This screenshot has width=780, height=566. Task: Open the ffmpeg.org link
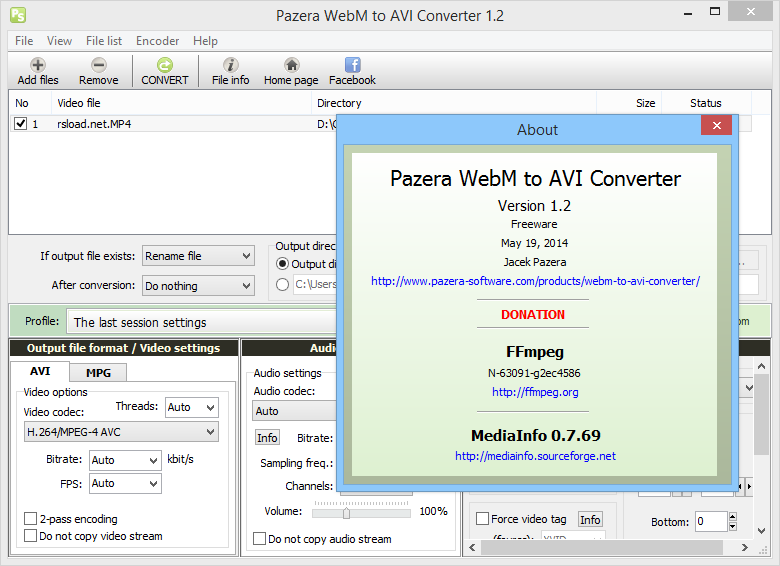point(535,392)
